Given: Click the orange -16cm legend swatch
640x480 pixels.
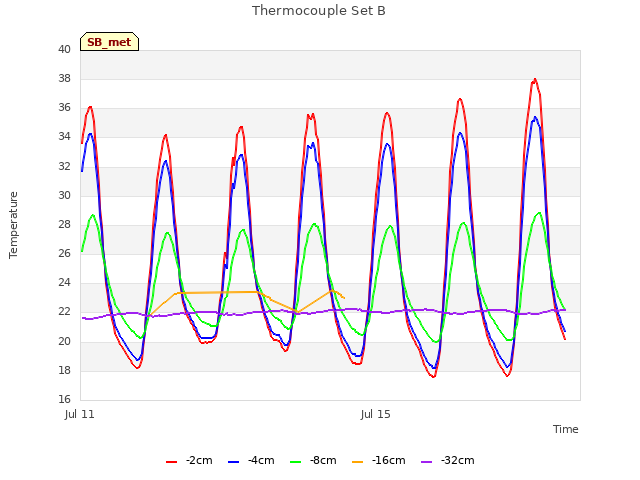Looking at the screenshot, I should [358, 462].
